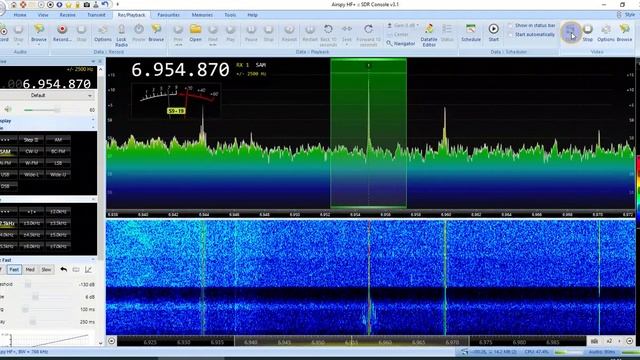Set AGC speed to Slow
The width and height of the screenshot is (640, 360).
point(47,270)
